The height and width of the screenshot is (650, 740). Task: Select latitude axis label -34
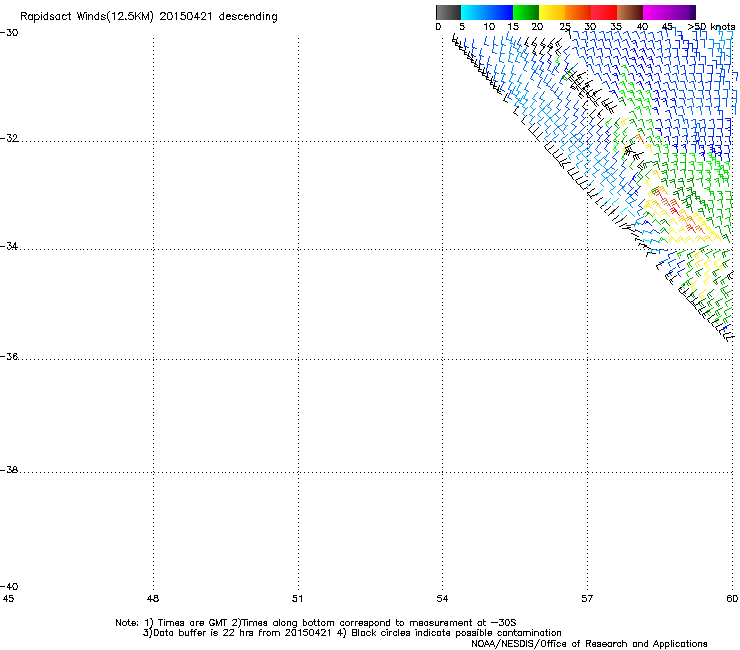coord(9,246)
